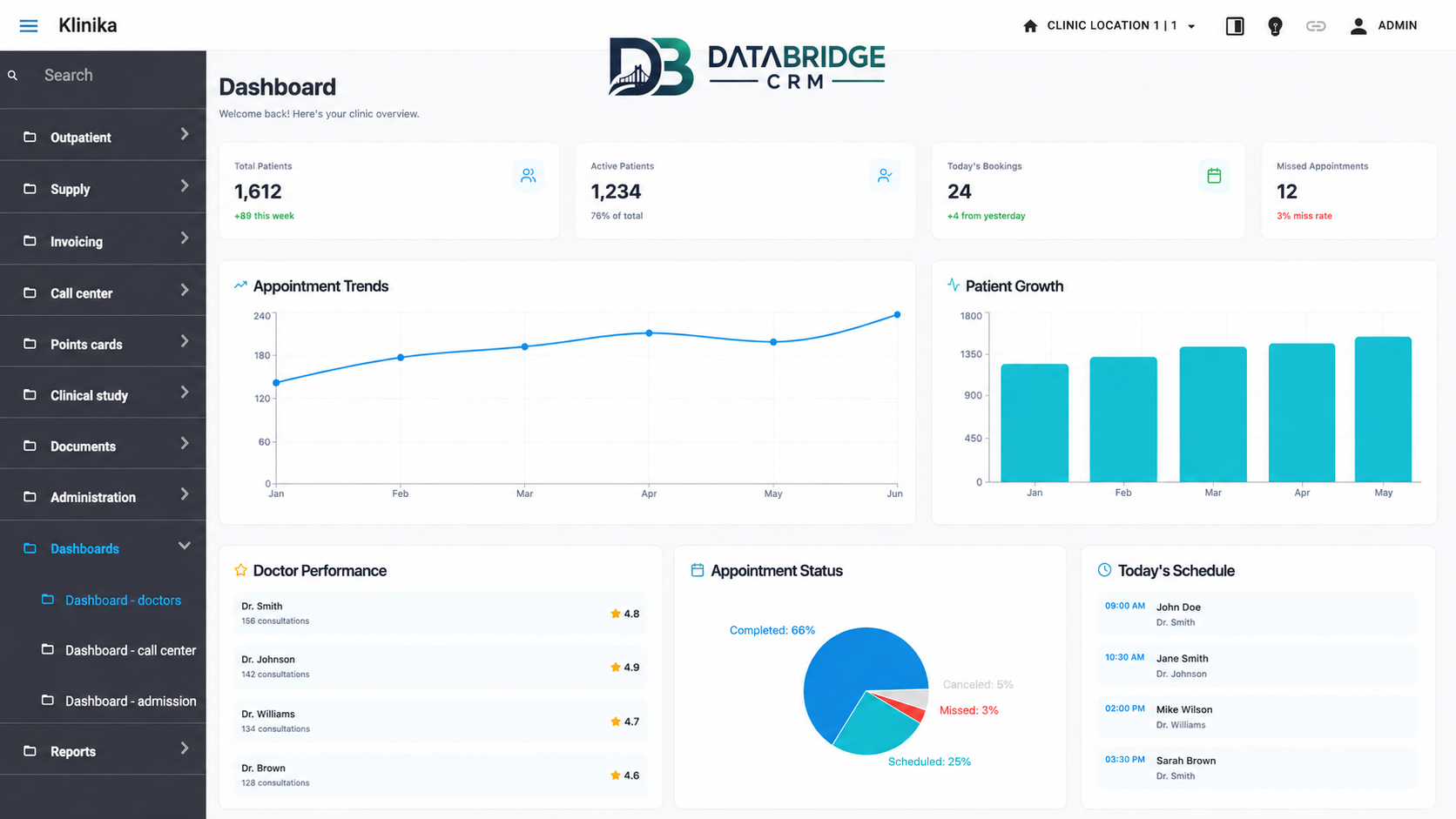
Task: Click the lightbulb tips icon
Action: (x=1275, y=26)
